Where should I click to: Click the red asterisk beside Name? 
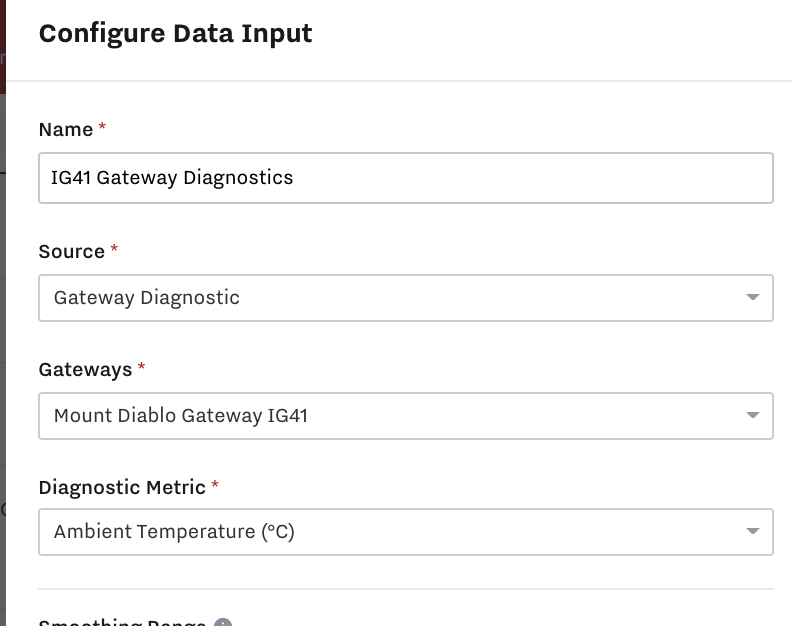(102, 126)
